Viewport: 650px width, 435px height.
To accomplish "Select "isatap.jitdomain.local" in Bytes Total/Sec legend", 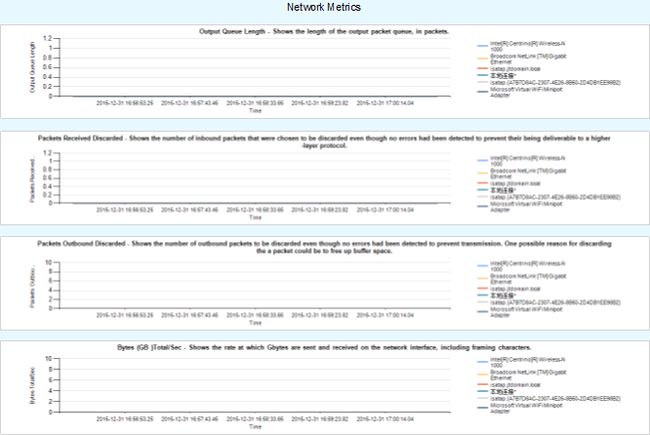I will (x=515, y=385).
